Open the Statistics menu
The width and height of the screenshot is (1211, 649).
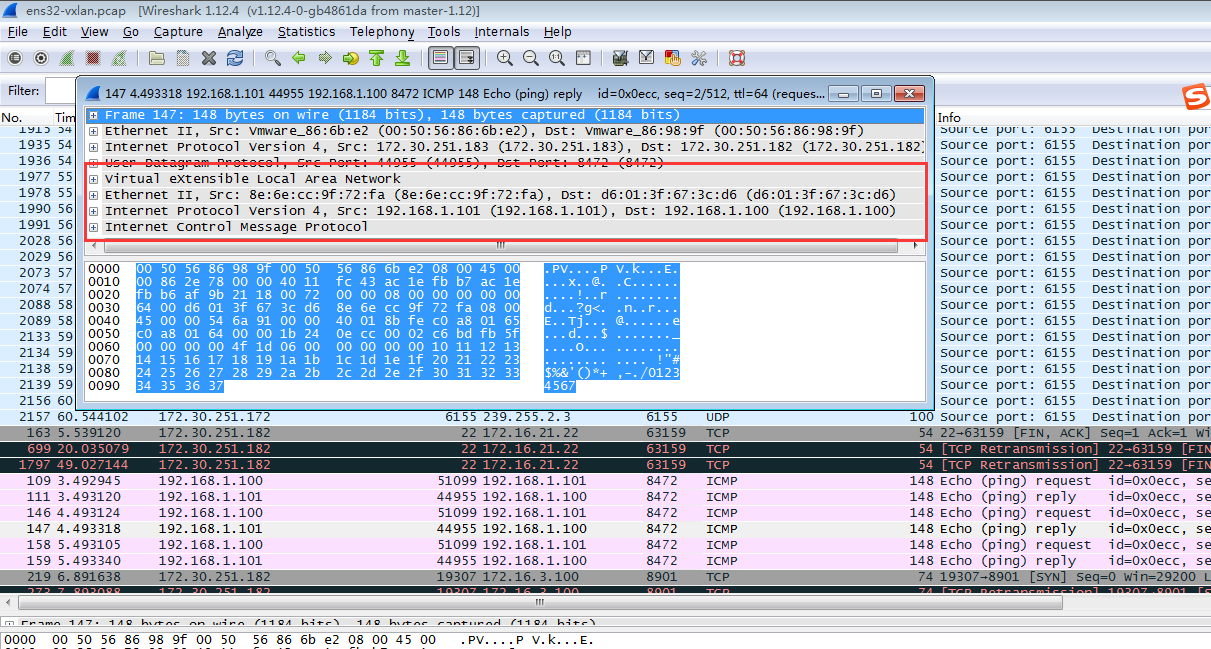pyautogui.click(x=306, y=32)
